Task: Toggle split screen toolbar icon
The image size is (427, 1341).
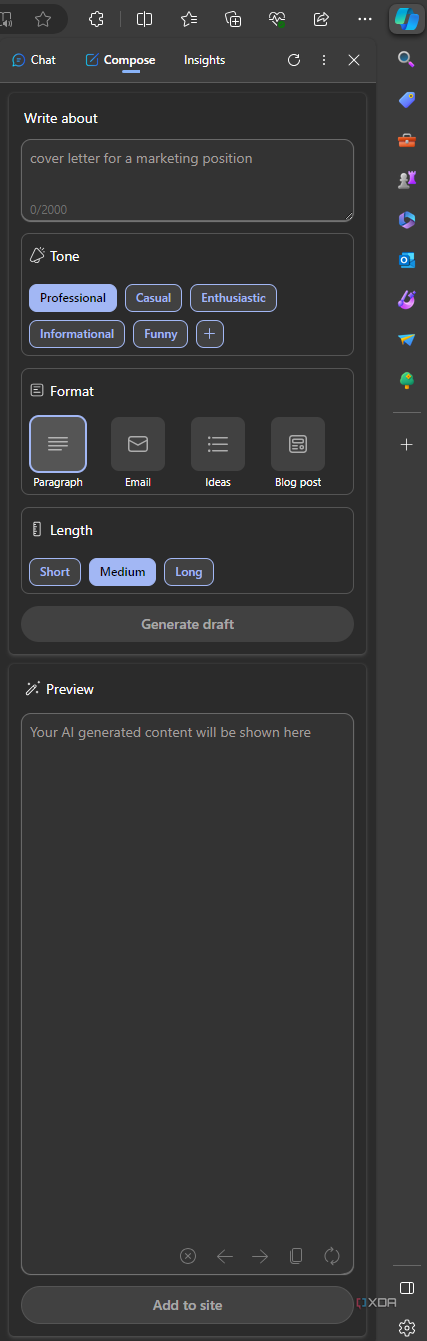Action: point(144,19)
